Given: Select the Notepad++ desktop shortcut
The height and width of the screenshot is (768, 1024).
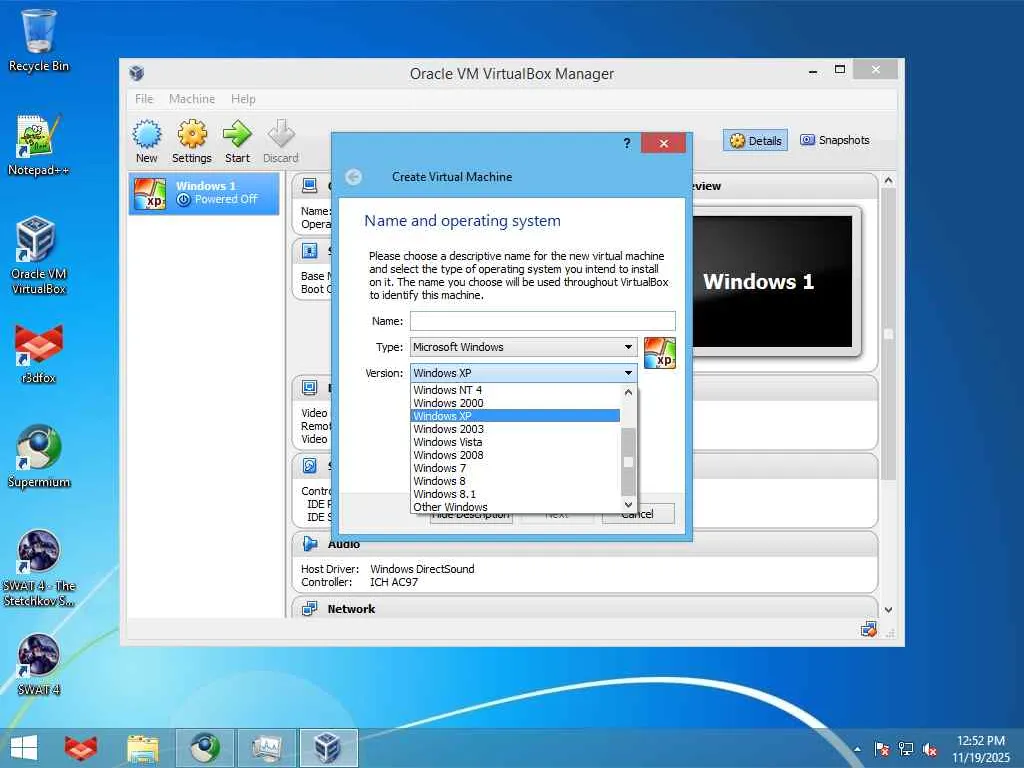Looking at the screenshot, I should (39, 145).
